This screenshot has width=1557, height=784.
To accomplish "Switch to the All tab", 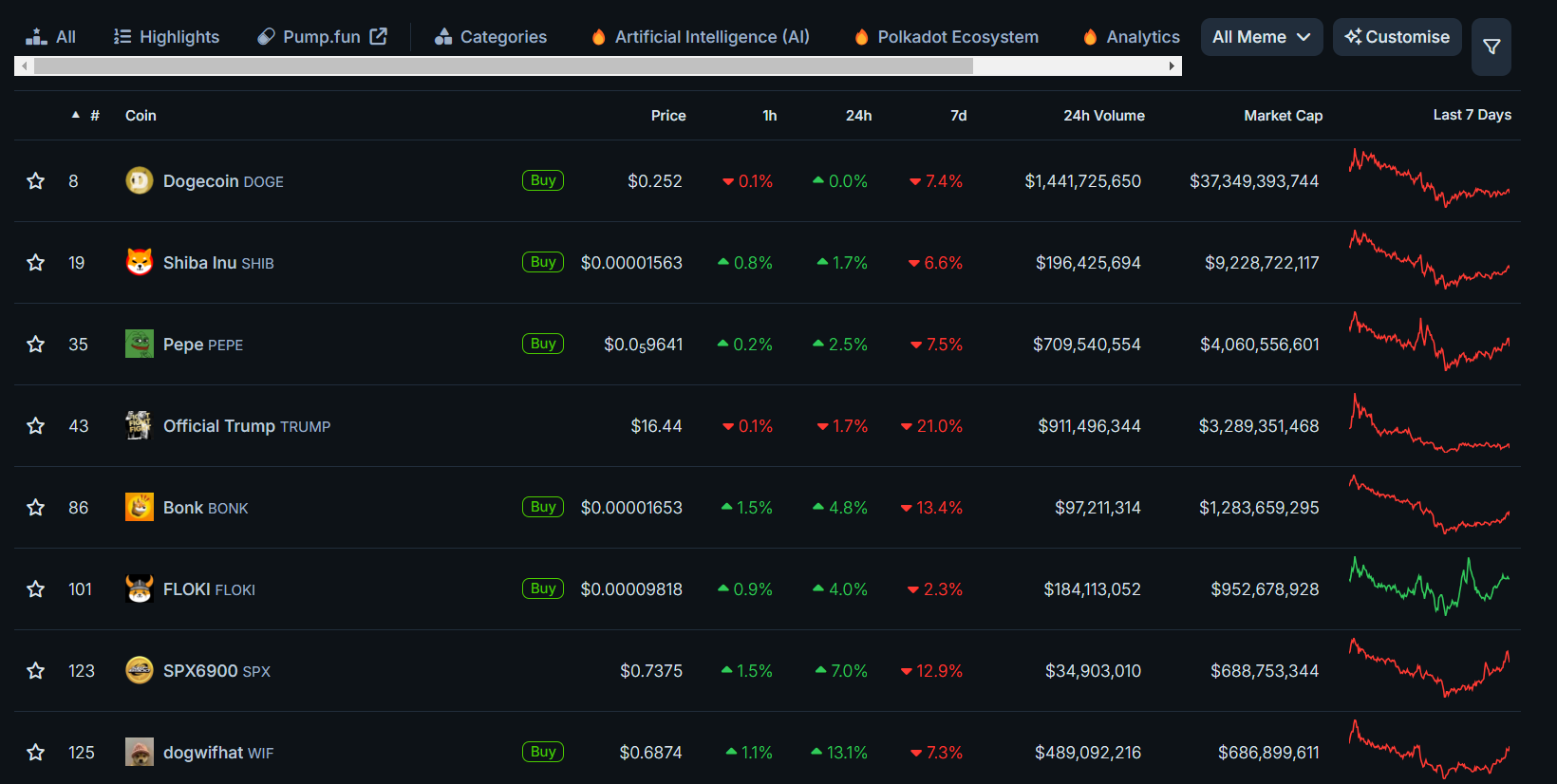I will [51, 37].
